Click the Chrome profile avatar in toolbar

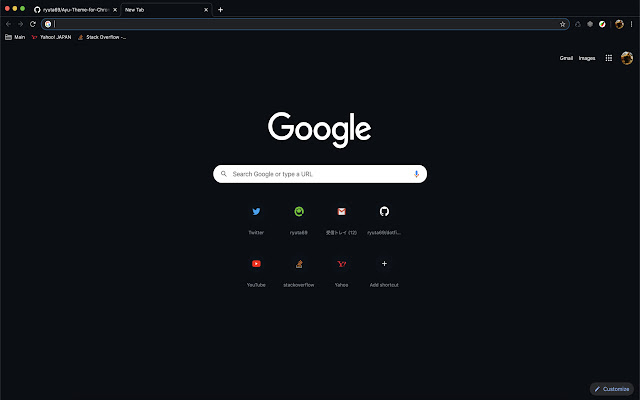click(619, 24)
